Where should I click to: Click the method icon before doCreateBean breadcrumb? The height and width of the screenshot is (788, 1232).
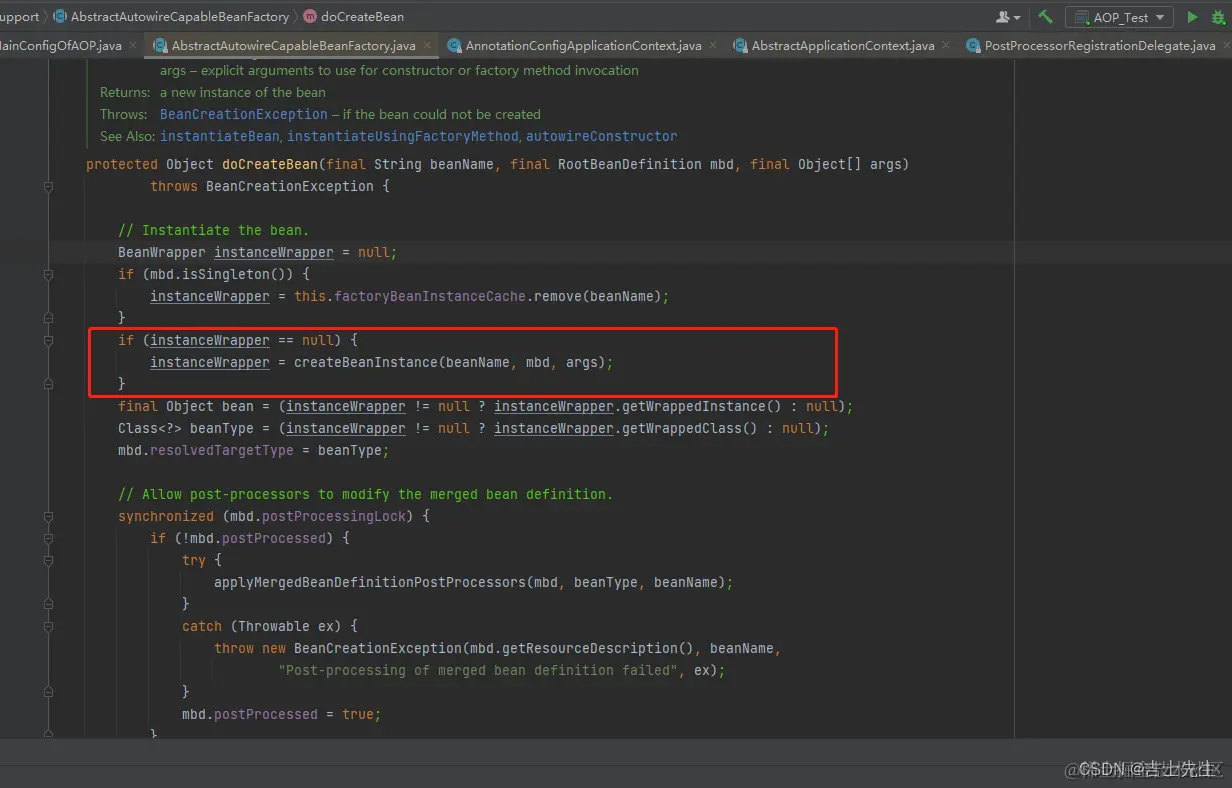point(309,17)
